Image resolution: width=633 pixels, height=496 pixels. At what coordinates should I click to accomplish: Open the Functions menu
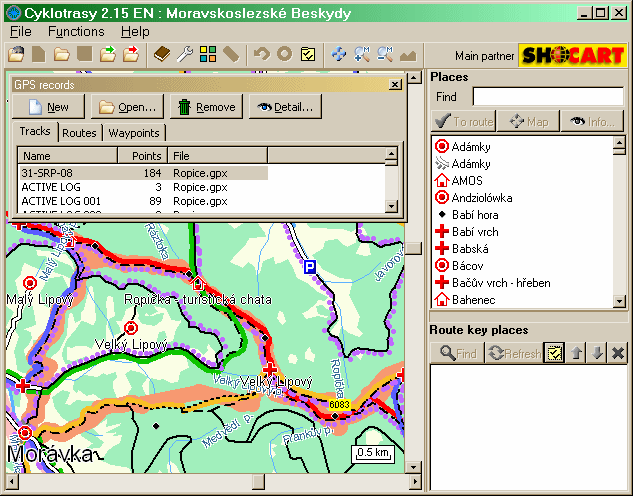(76, 31)
